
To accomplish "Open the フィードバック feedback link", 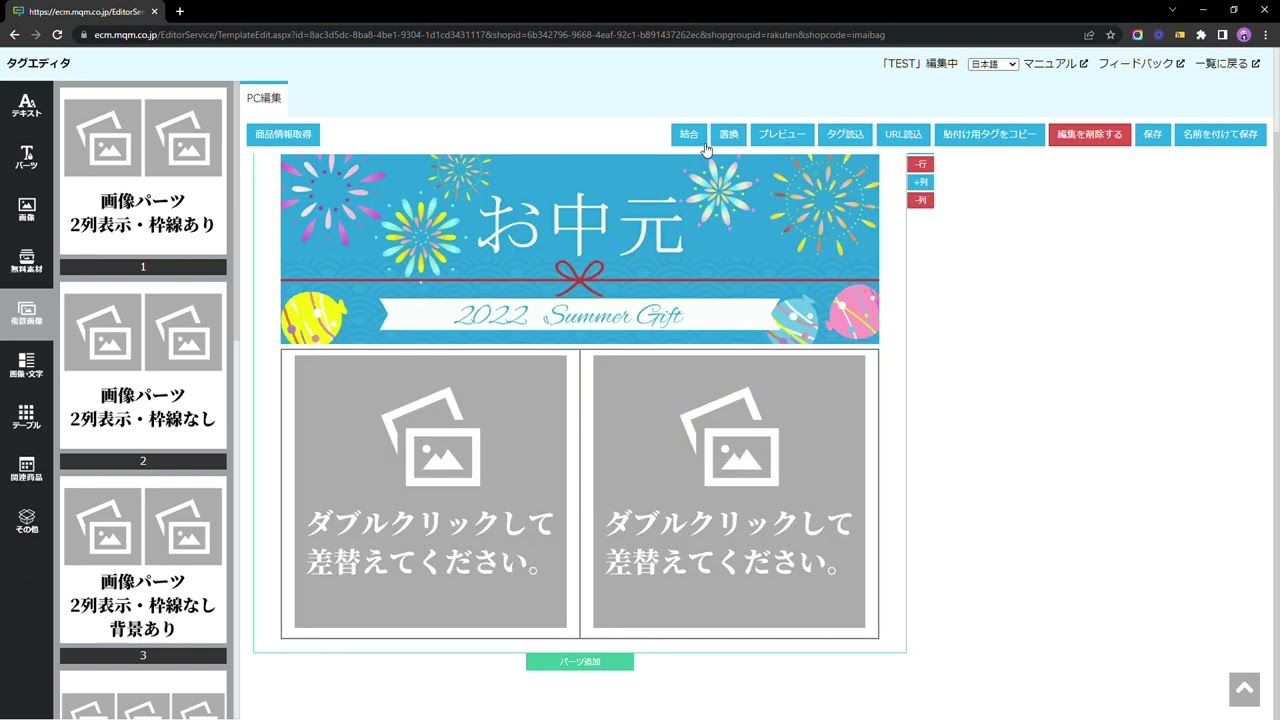I will pyautogui.click(x=1141, y=64).
